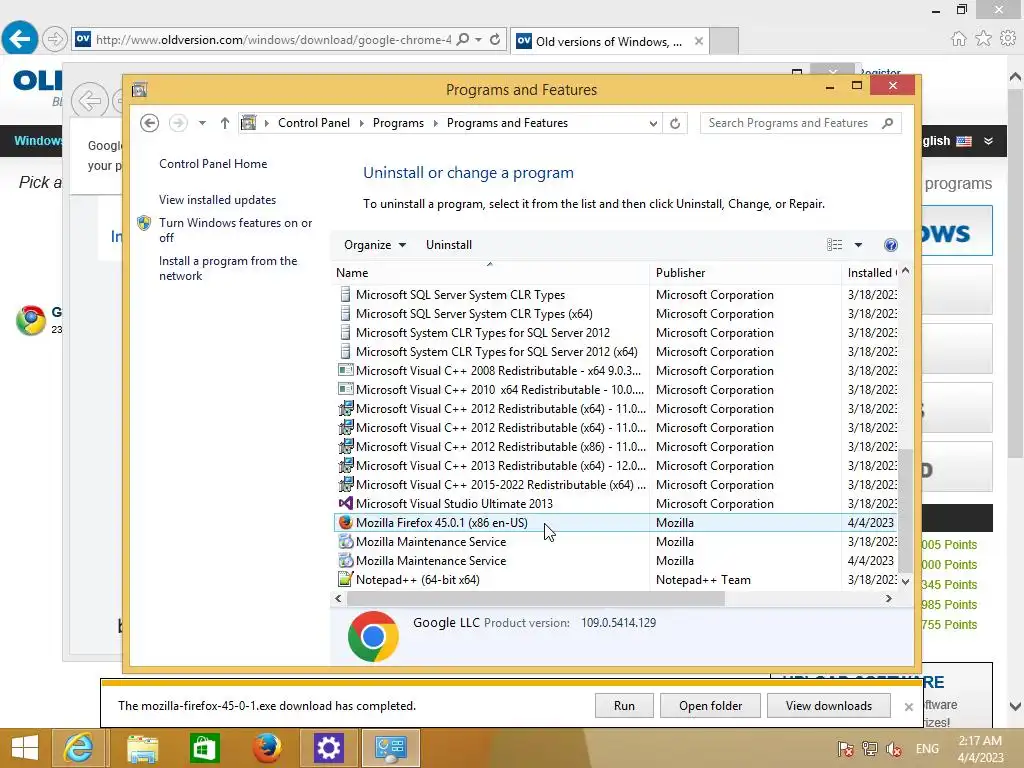Click the Google Chrome logo in details pane
The width and height of the screenshot is (1024, 768).
374,636
